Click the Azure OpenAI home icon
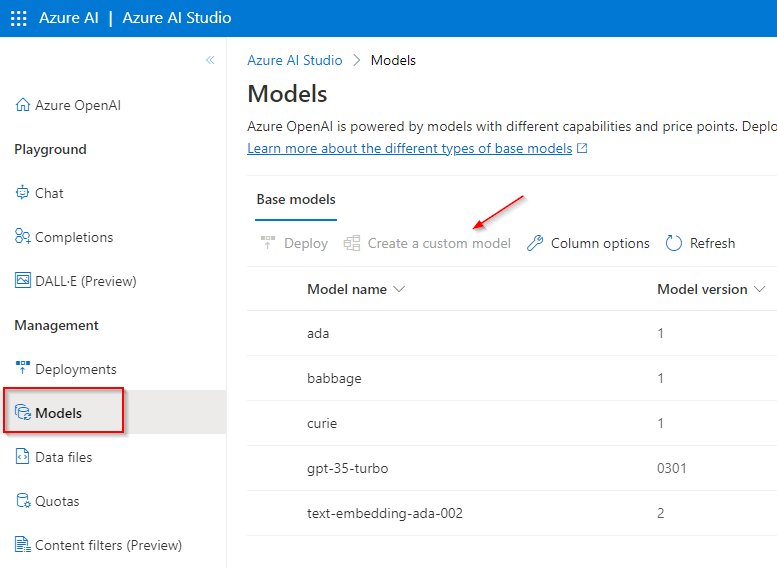Screen dimensions: 777x568 coord(22,105)
